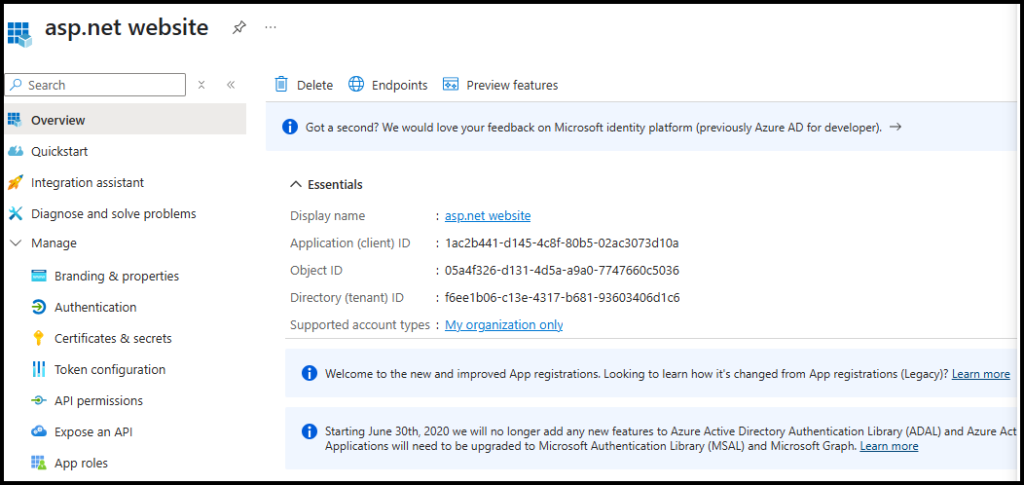
Task: Open Preview features in the toolbar
Action: 500,85
